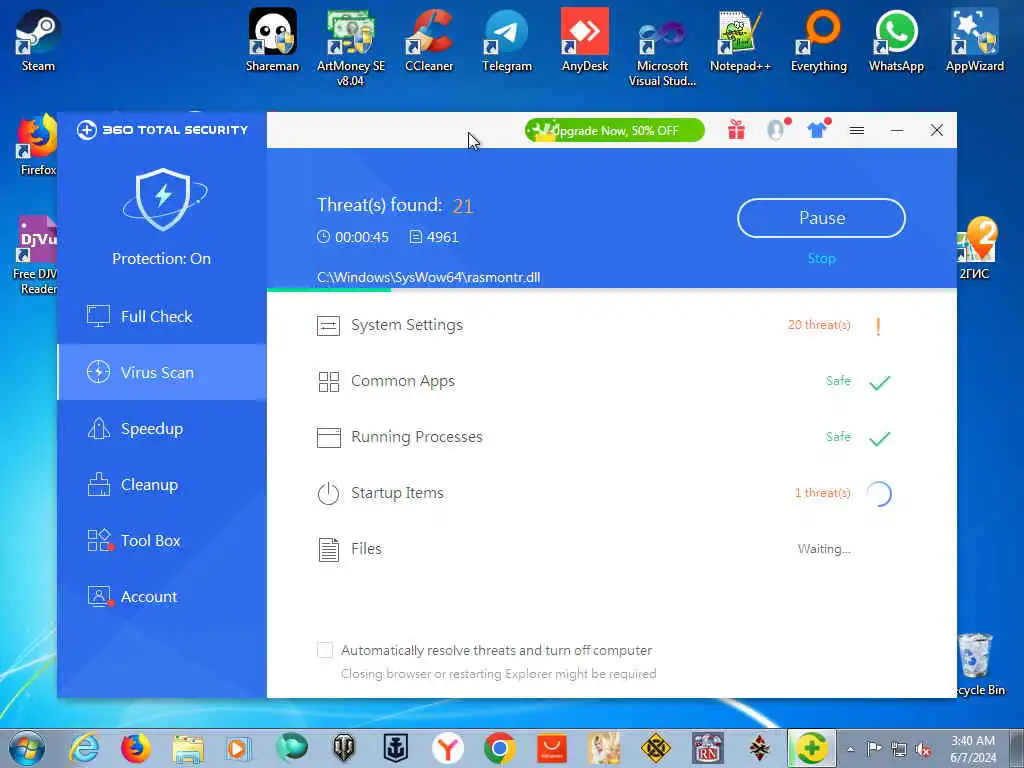Open Full Check in sidebar
Viewport: 1024px width, 768px height.
[162, 317]
